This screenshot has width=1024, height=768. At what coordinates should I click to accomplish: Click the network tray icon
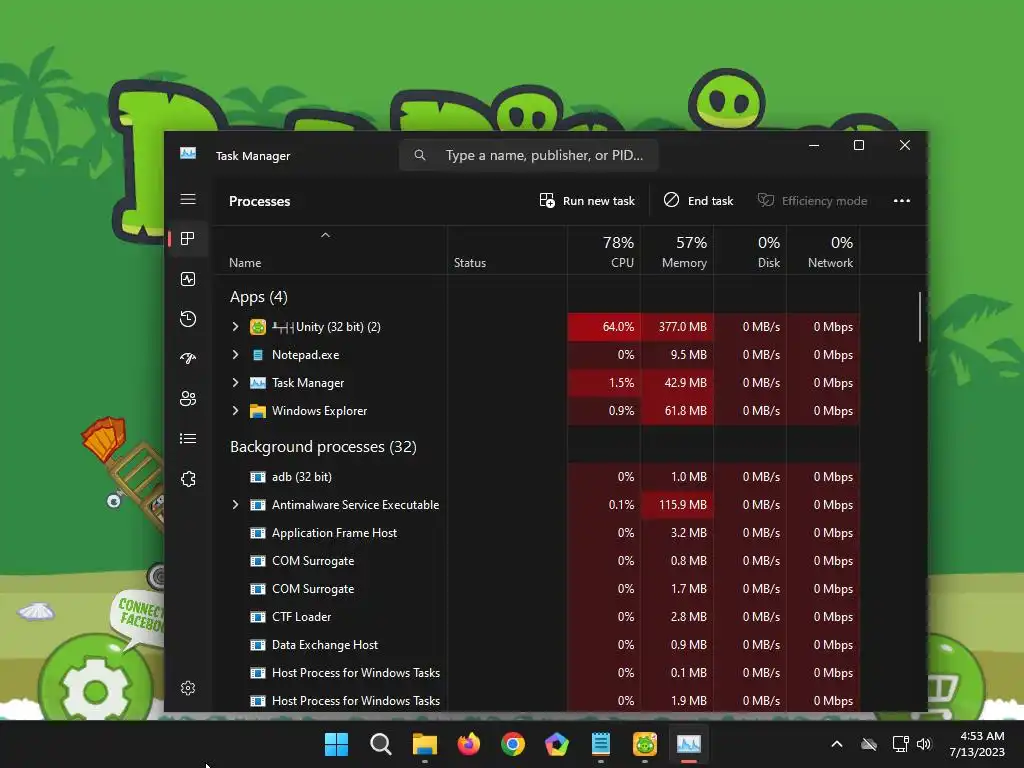point(901,744)
